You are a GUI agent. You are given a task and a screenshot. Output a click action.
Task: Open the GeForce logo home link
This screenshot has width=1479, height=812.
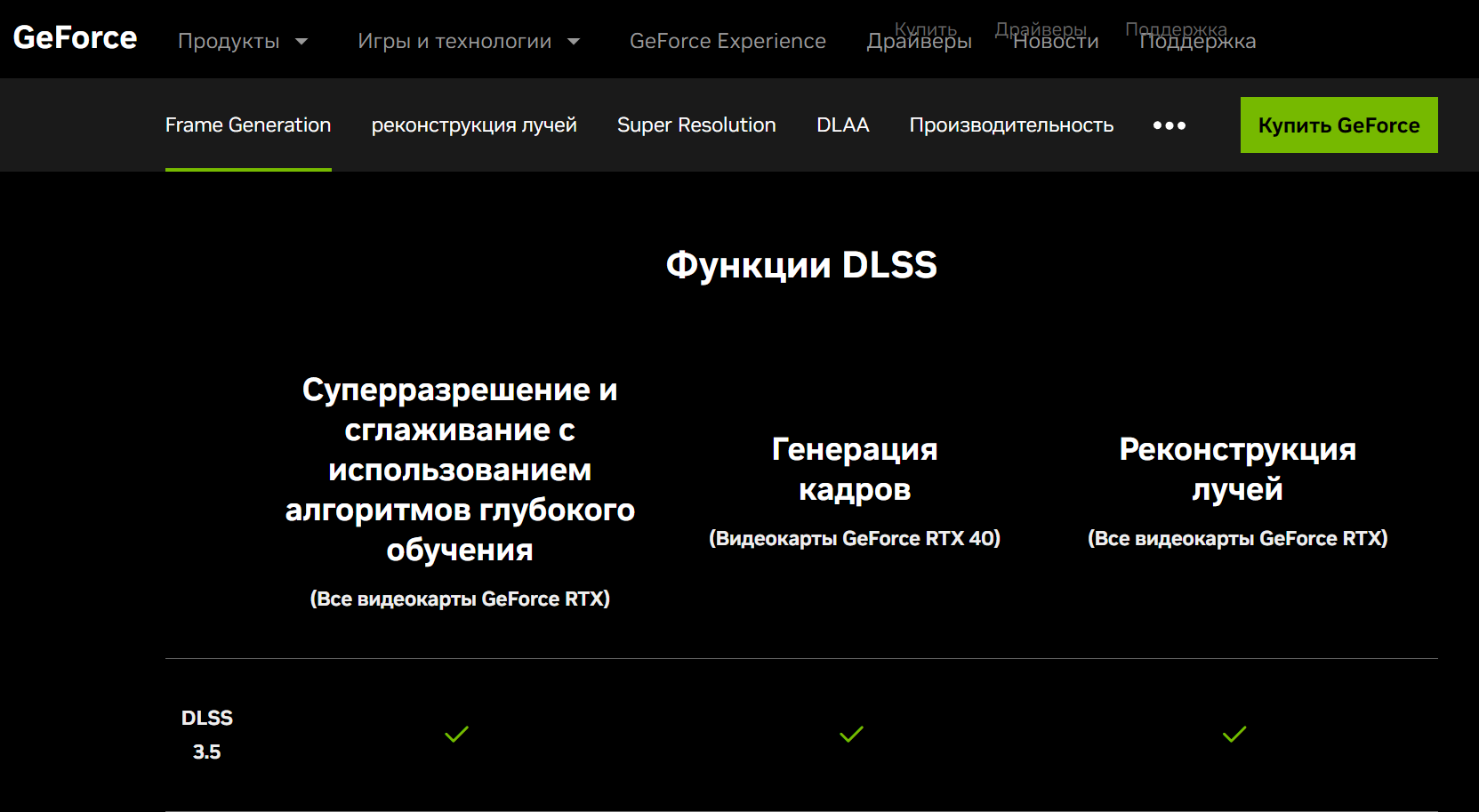(75, 38)
